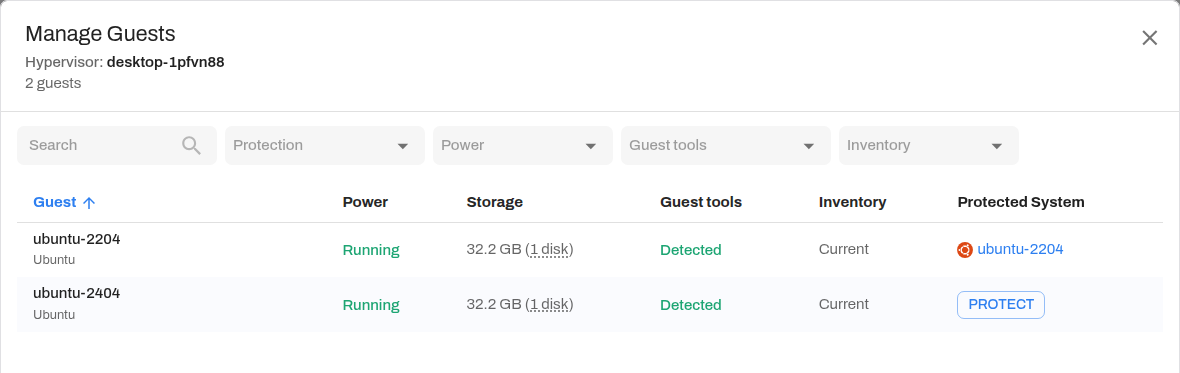Expand the Inventory filter dropdown
This screenshot has width=1180, height=373.
point(929,145)
